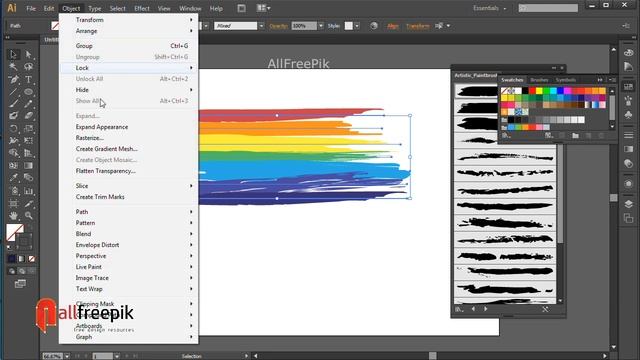This screenshot has width=640, height=360.
Task: Open Gradient panel icon in right dock
Action: tap(629, 149)
